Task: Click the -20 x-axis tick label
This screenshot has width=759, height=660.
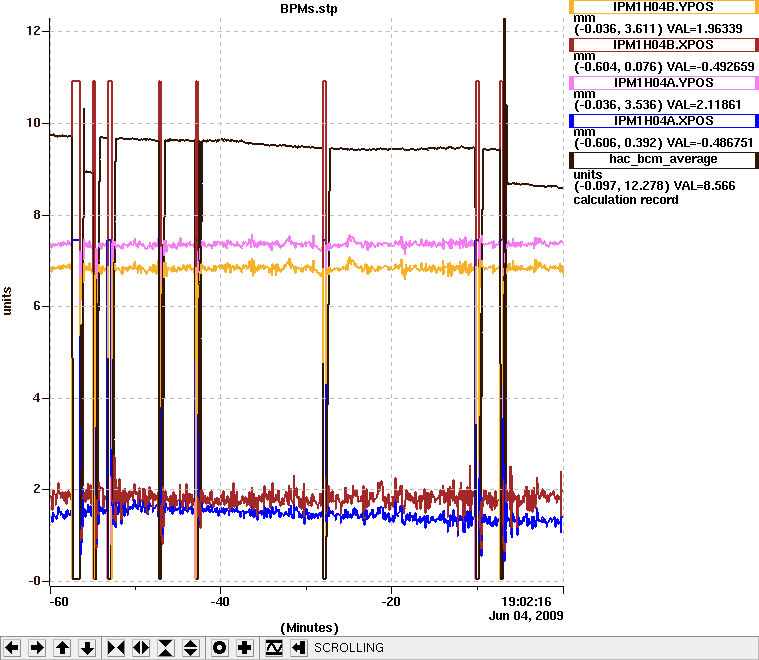Action: click(x=391, y=602)
